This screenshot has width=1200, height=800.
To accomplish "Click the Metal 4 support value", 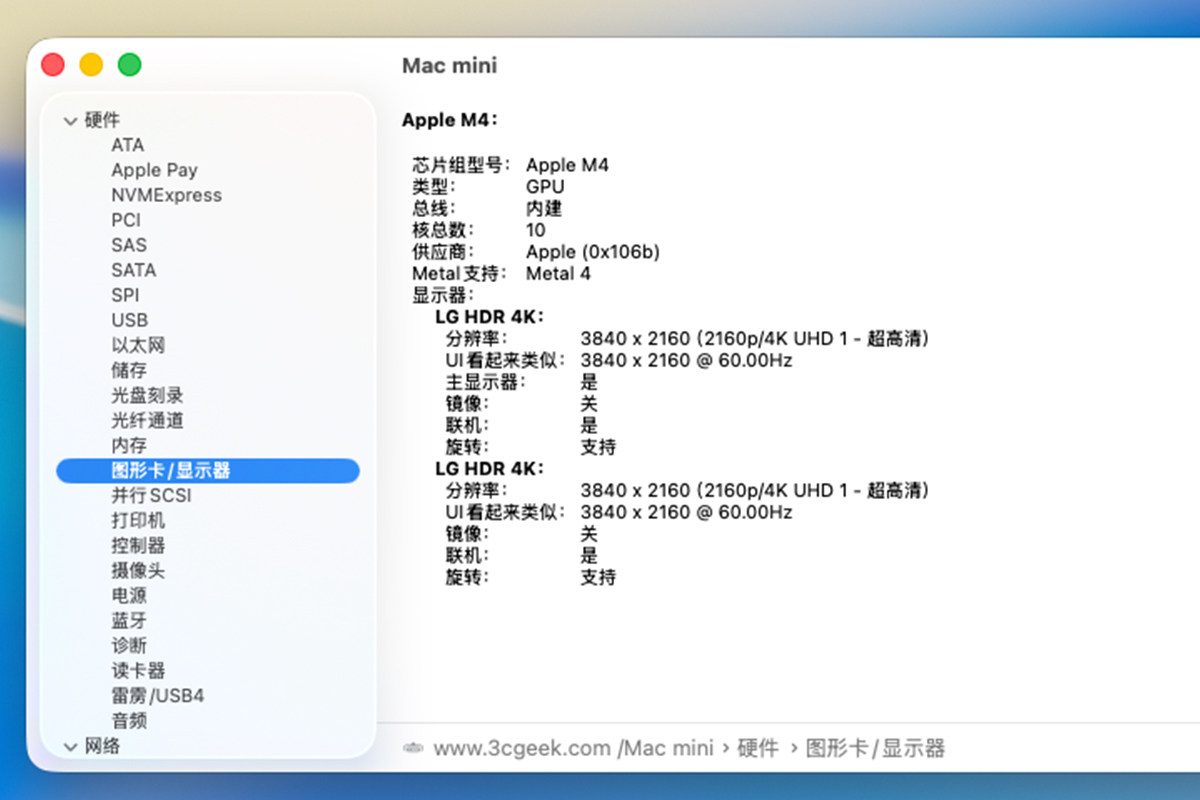I will (x=558, y=273).
